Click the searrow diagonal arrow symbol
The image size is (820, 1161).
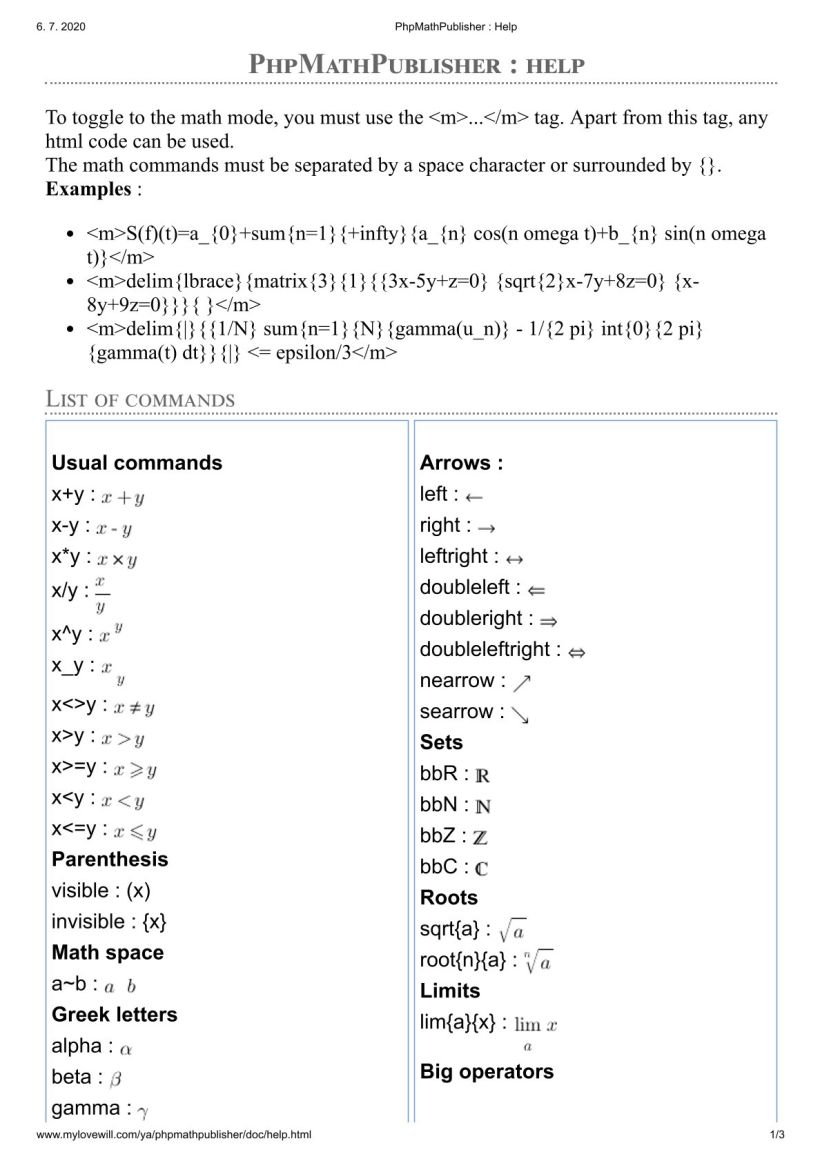[519, 714]
